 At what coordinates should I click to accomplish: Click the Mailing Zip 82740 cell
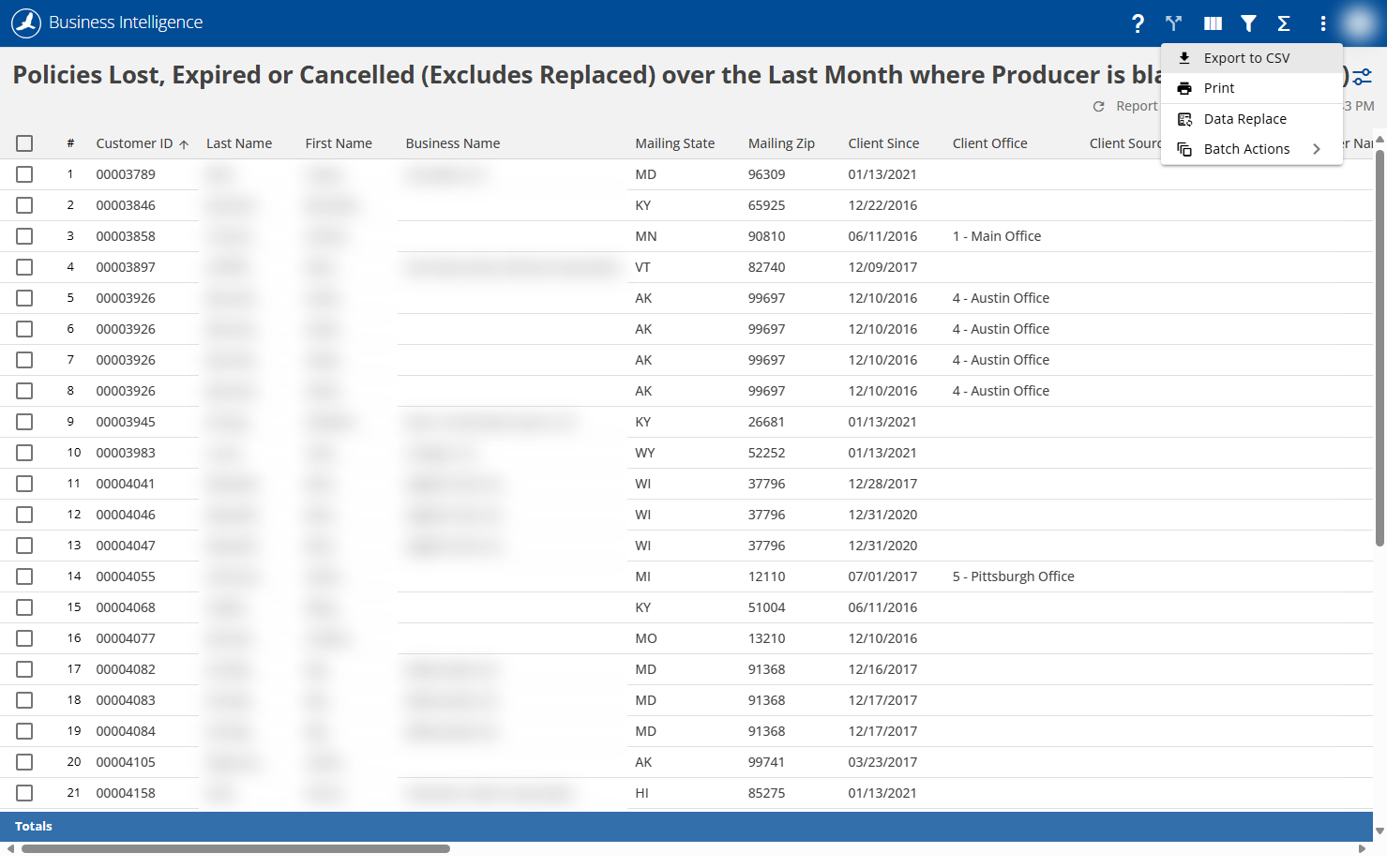pyautogui.click(x=767, y=267)
